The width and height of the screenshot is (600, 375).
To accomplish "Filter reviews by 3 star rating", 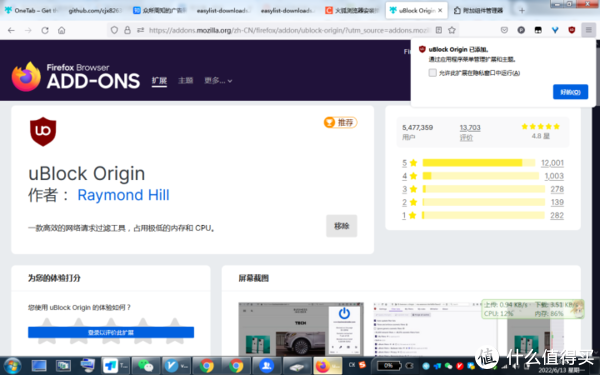I will [409, 189].
